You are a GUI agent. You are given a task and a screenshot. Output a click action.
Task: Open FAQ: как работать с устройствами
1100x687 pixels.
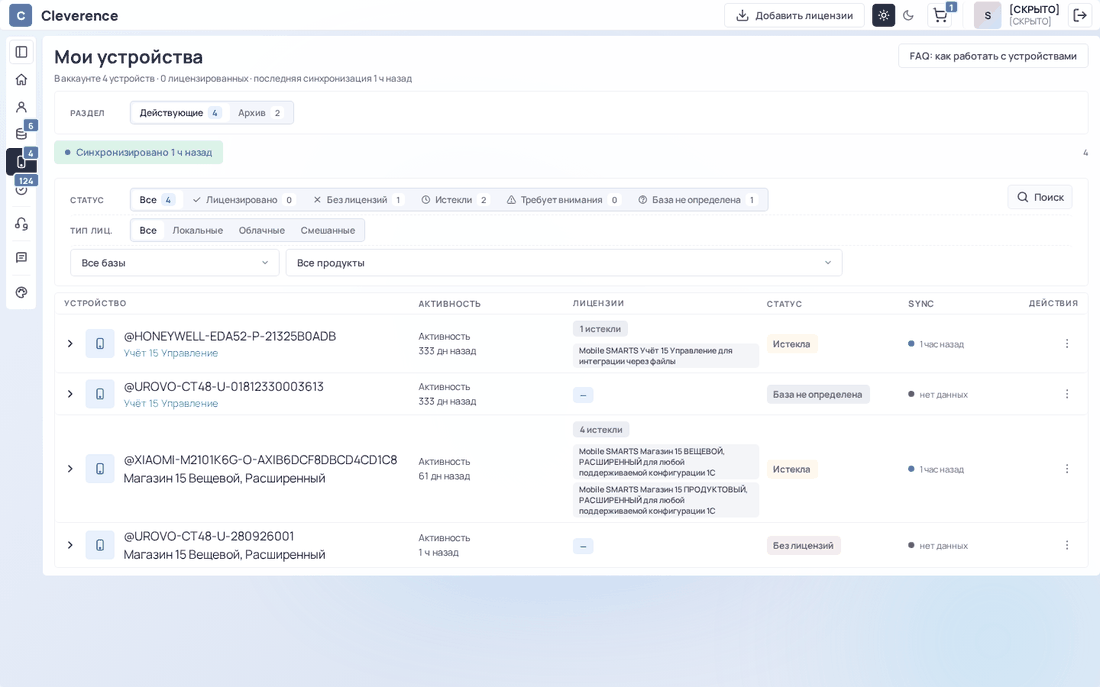click(x=993, y=56)
